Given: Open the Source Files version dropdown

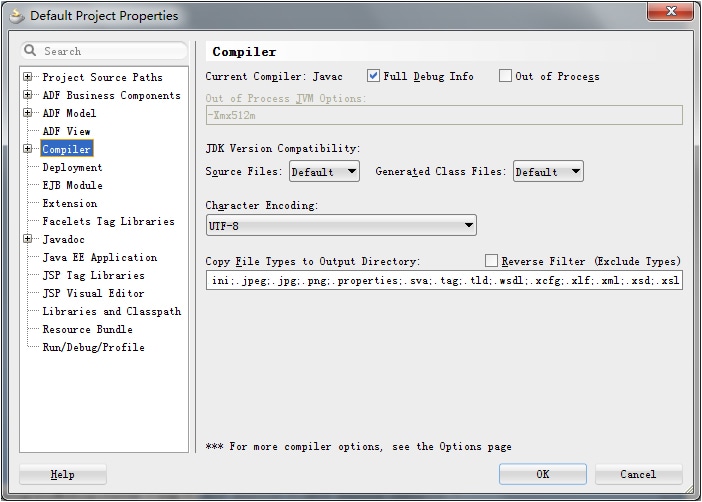Looking at the screenshot, I should pos(324,172).
